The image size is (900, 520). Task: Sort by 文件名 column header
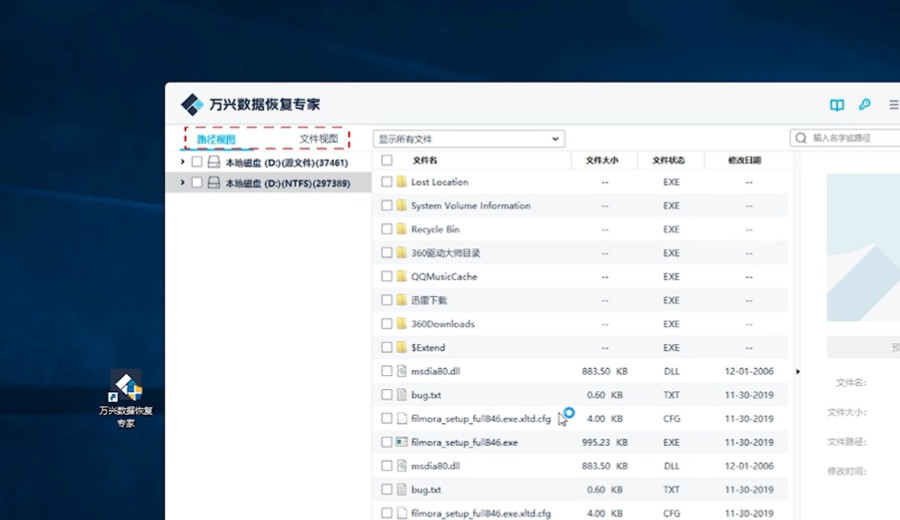(x=425, y=160)
